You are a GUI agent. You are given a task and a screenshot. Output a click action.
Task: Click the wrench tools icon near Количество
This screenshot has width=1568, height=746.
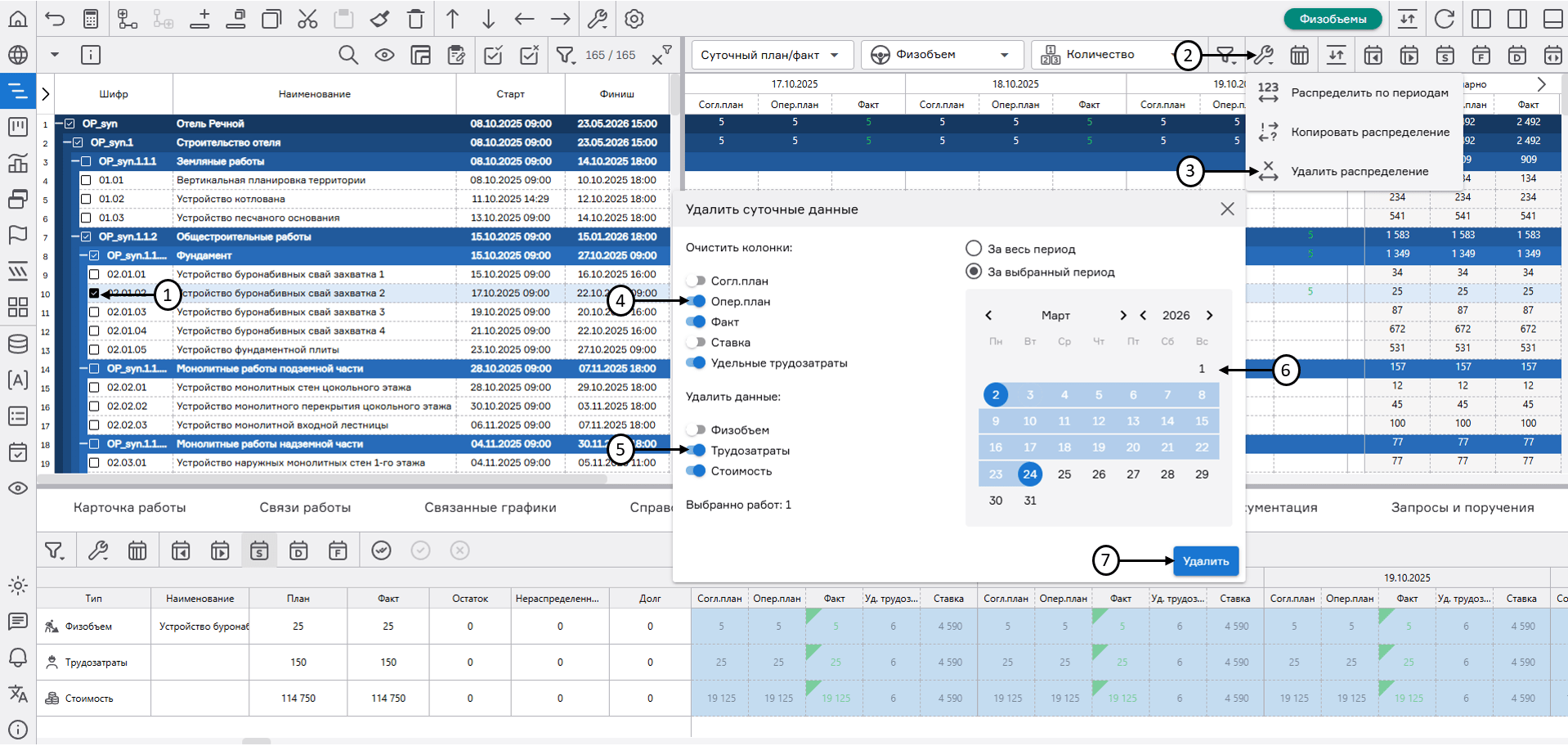pyautogui.click(x=1264, y=55)
